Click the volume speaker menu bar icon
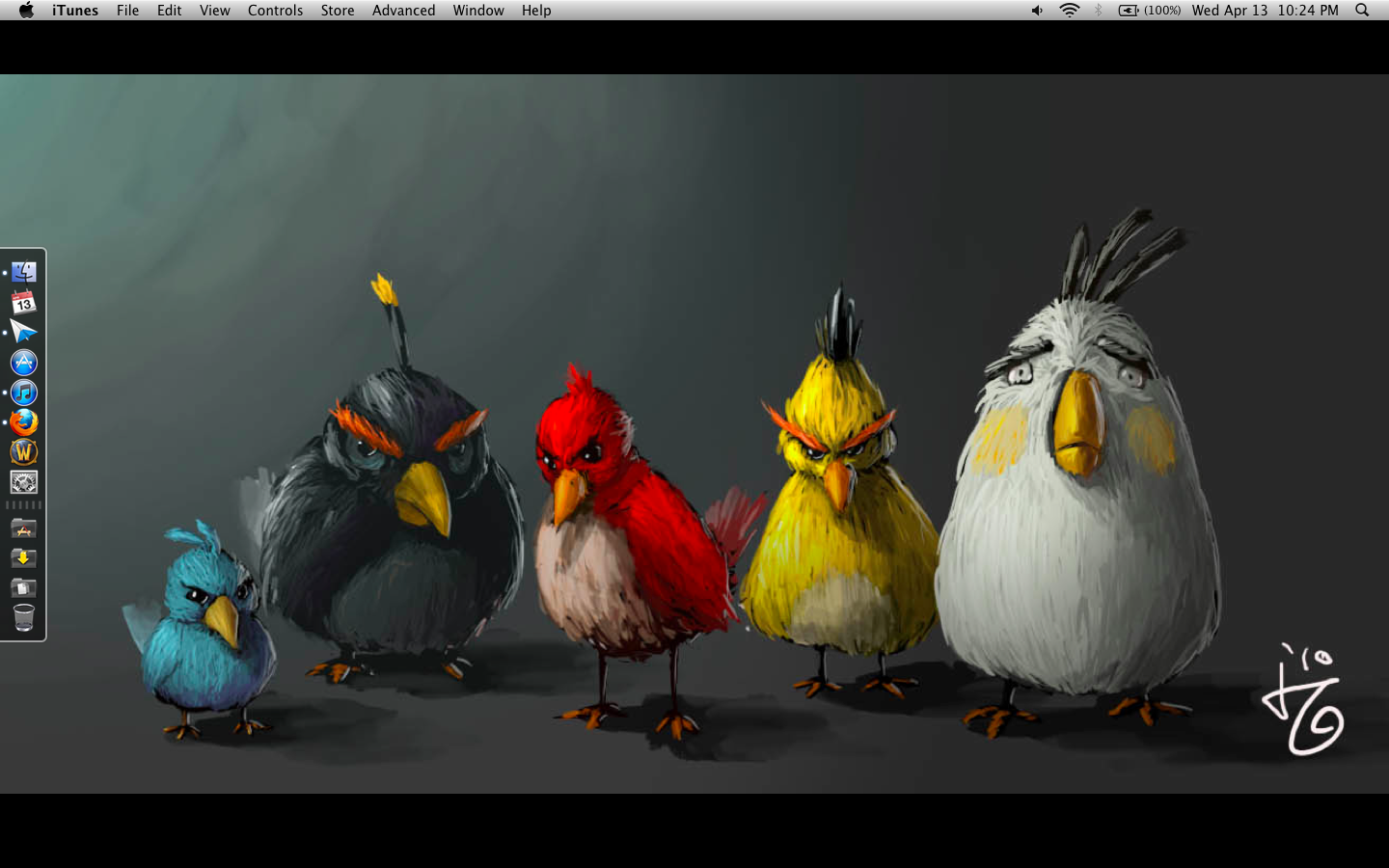The height and width of the screenshot is (868, 1389). [1037, 11]
